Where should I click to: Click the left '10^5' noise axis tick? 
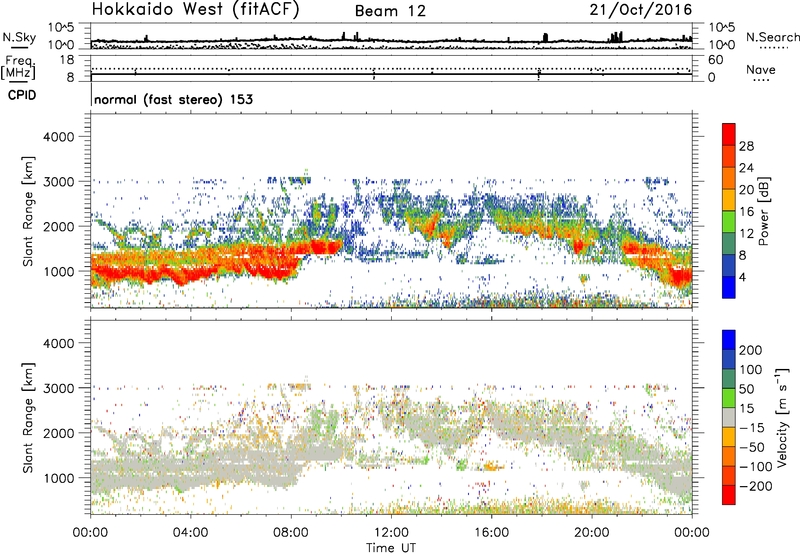[61, 28]
